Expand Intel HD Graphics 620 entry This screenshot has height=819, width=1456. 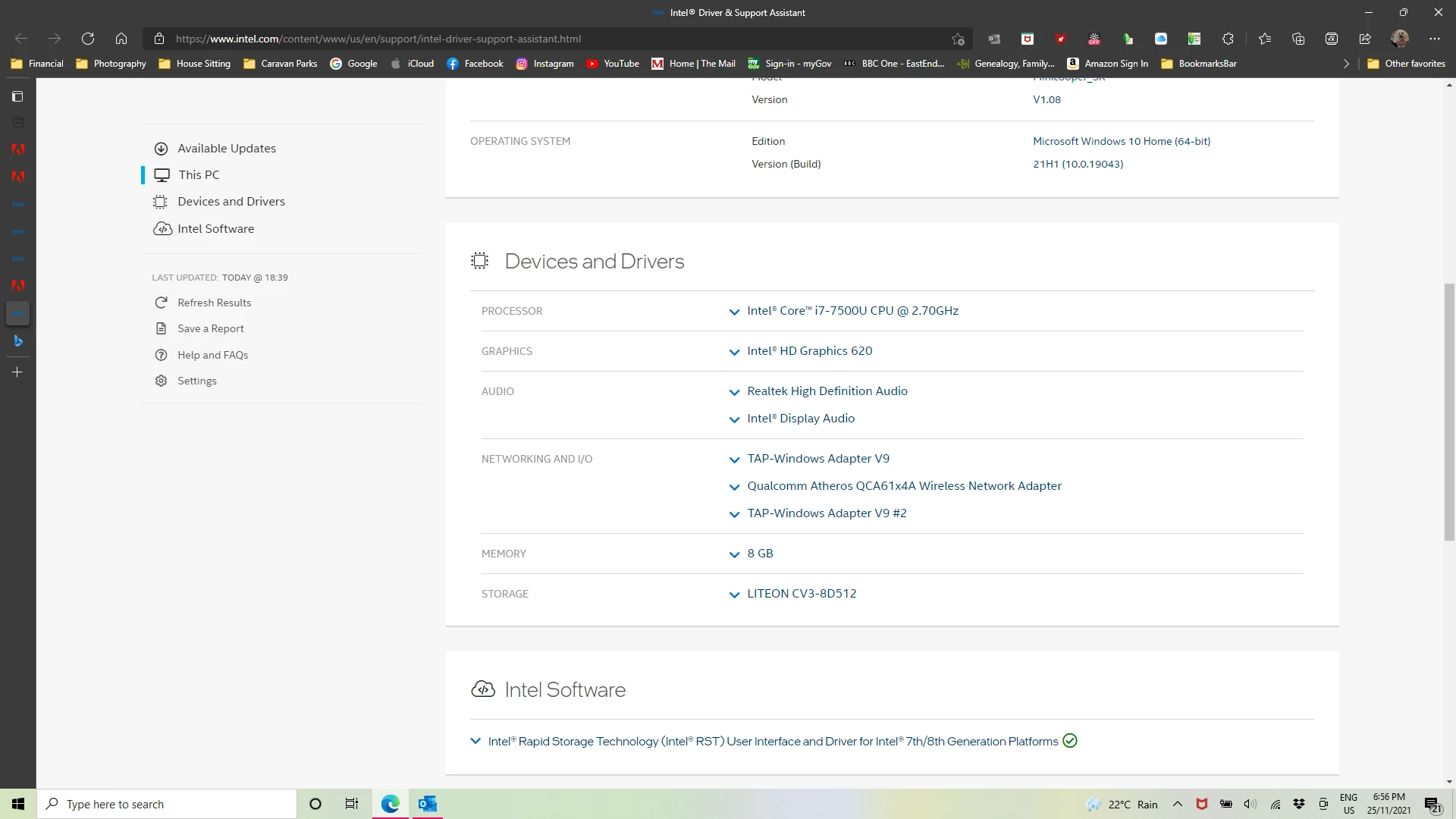tap(734, 352)
